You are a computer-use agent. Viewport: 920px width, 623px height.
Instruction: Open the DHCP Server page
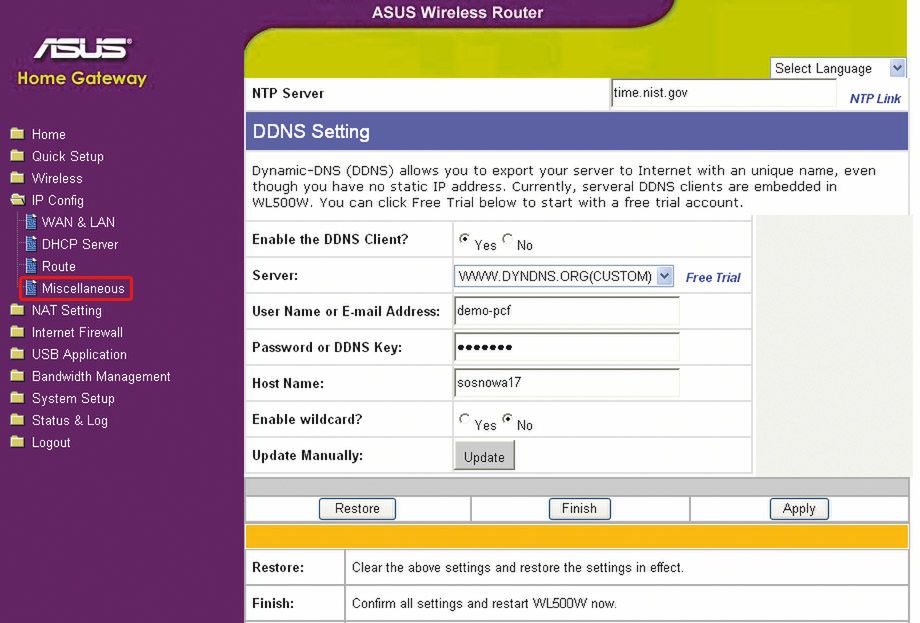[x=80, y=244]
